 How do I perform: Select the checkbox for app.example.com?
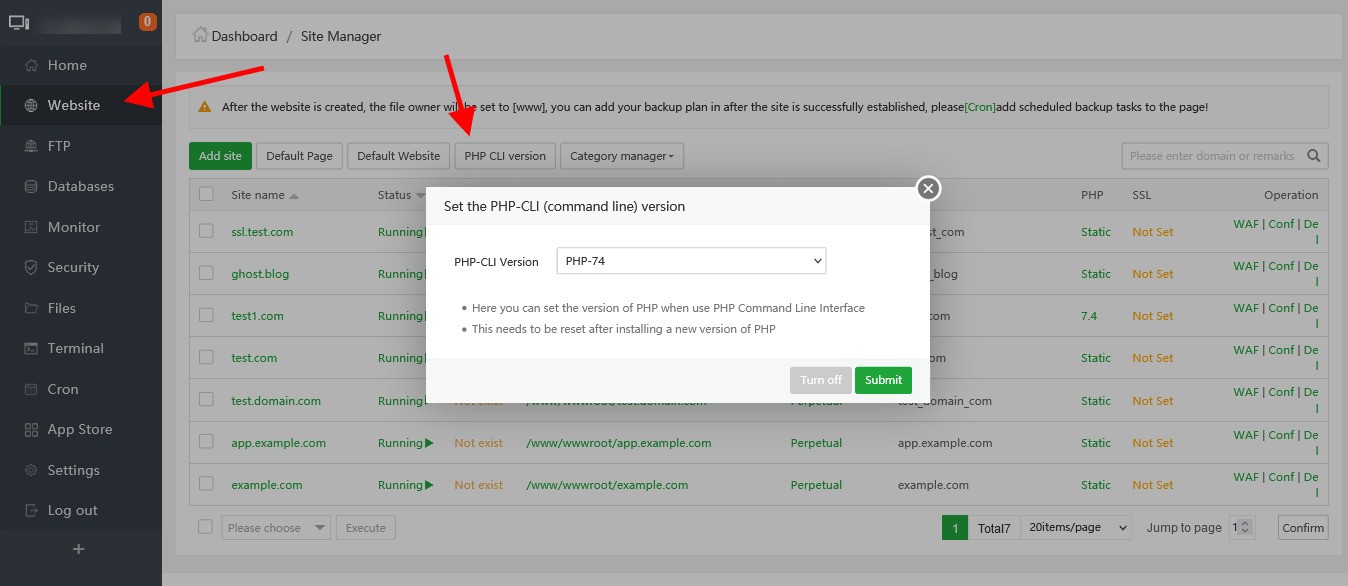pyautogui.click(x=206, y=442)
